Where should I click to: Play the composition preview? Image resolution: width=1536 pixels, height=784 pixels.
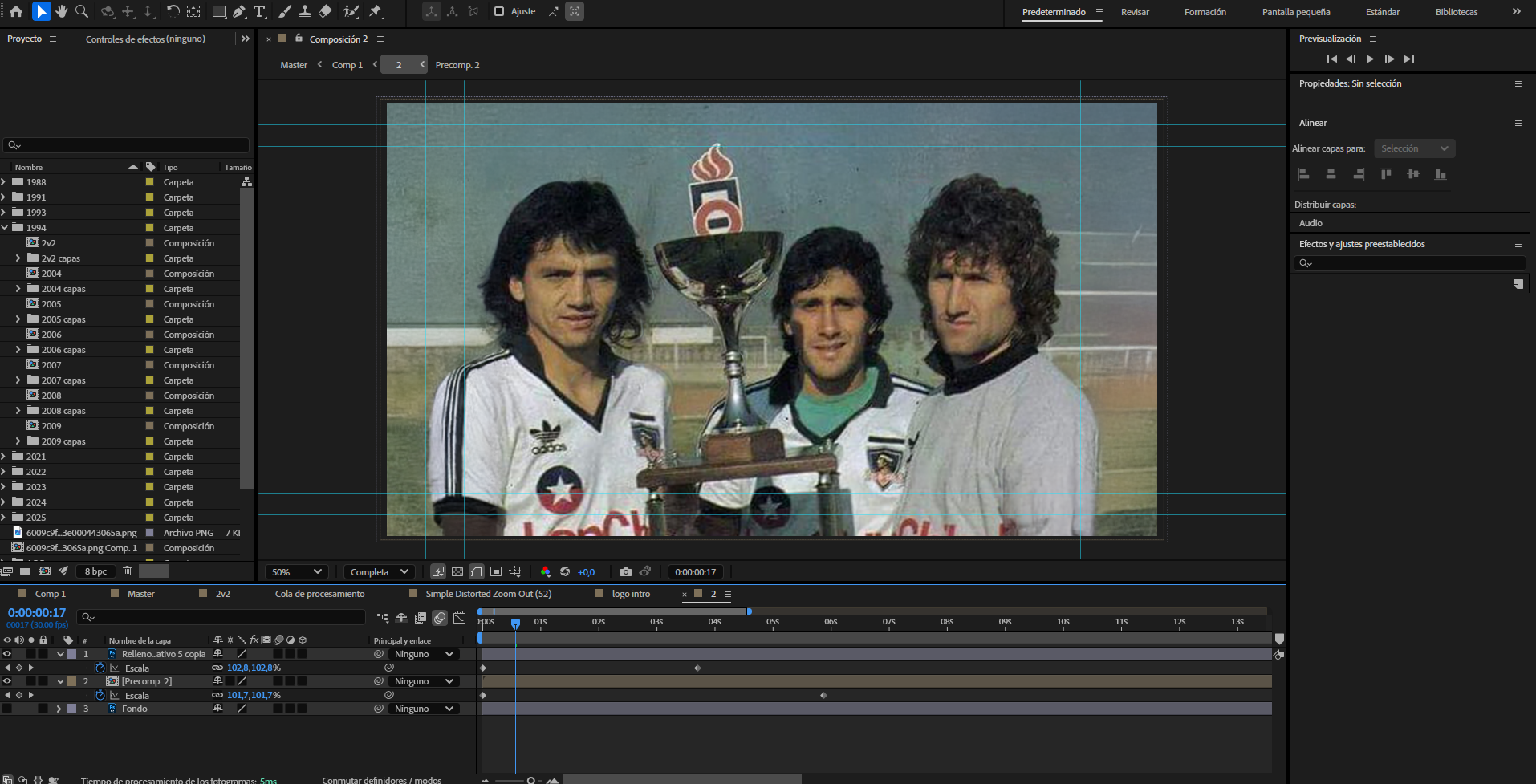tap(1370, 59)
